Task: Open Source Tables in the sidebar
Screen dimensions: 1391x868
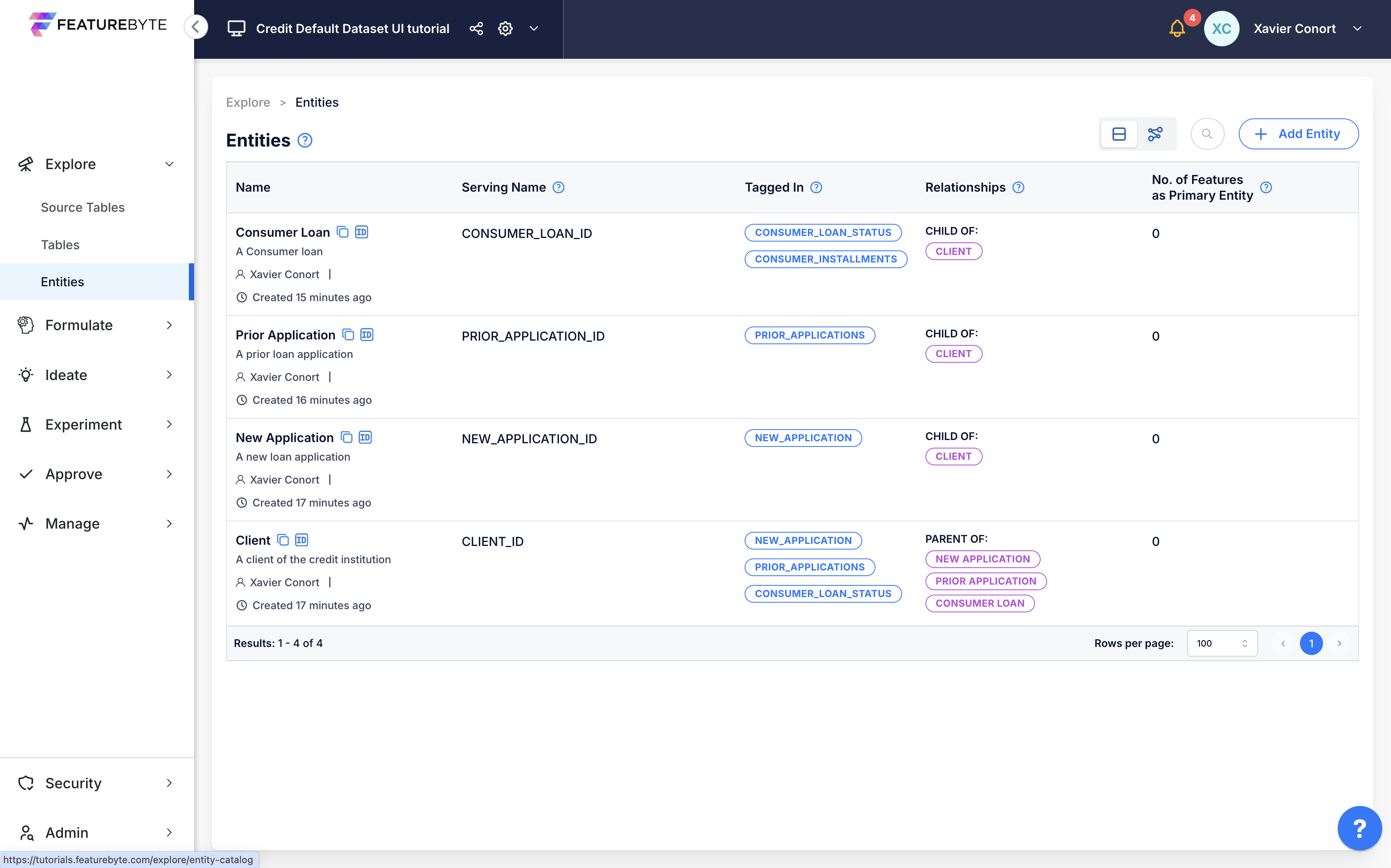Action: coord(83,207)
